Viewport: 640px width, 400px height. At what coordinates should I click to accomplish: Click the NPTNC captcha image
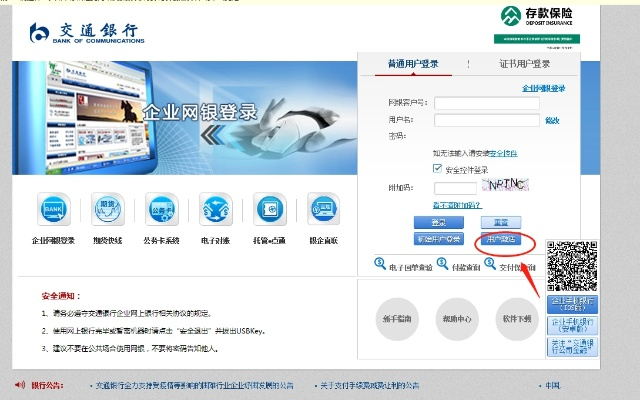(x=505, y=185)
